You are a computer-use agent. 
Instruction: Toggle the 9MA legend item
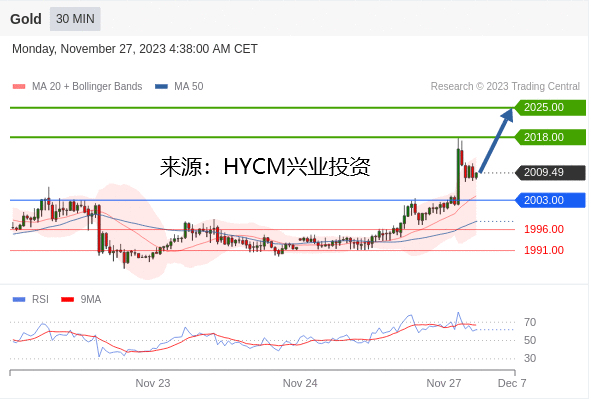coord(81,299)
